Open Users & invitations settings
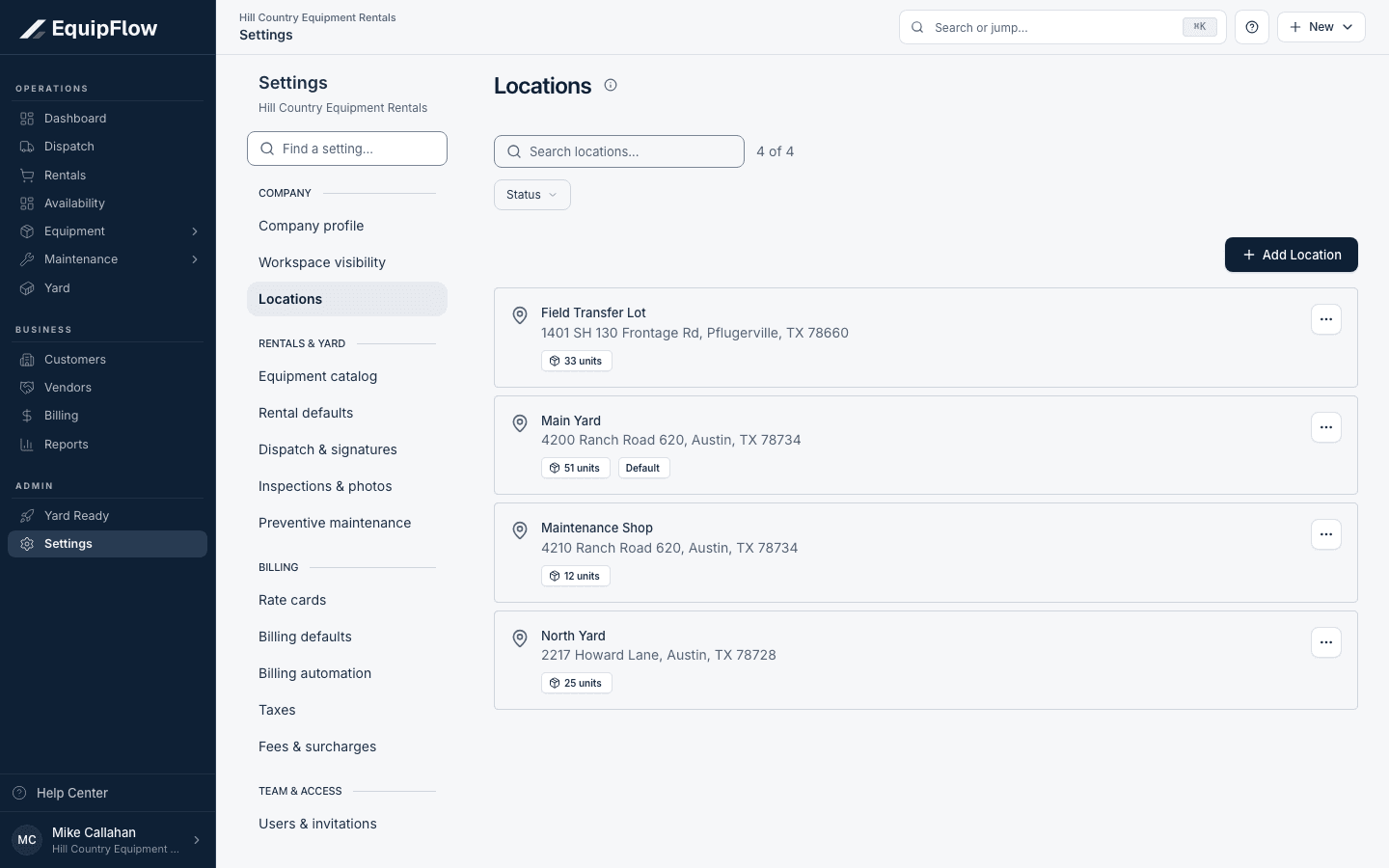 (x=347, y=824)
